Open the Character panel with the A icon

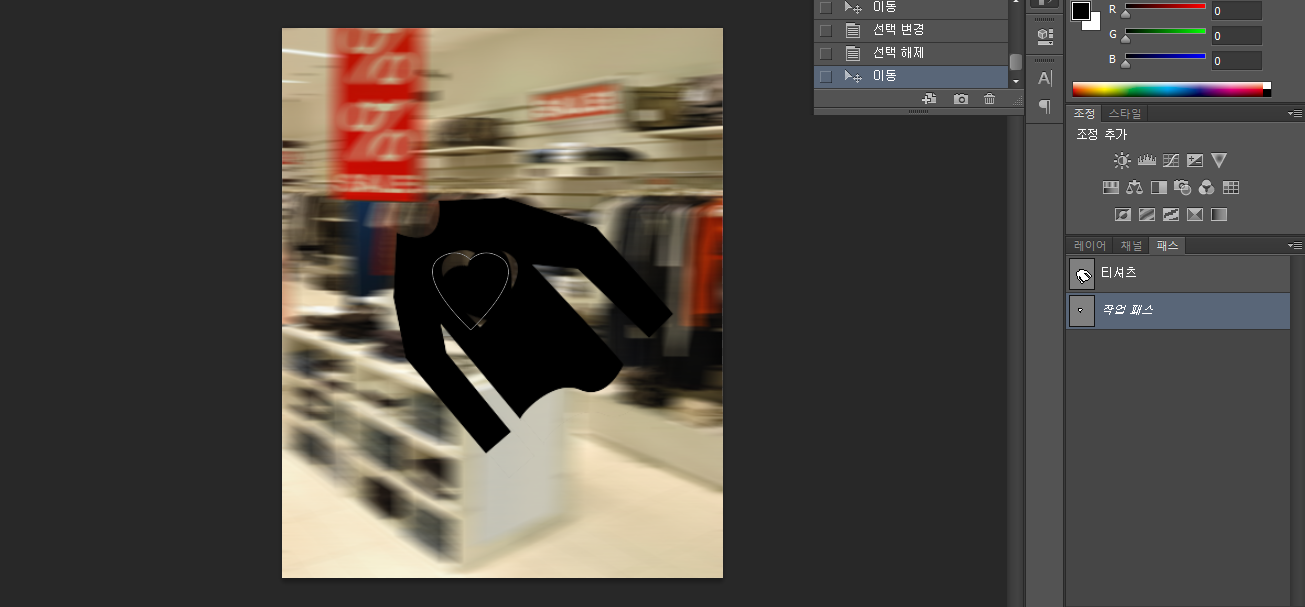[x=1043, y=77]
